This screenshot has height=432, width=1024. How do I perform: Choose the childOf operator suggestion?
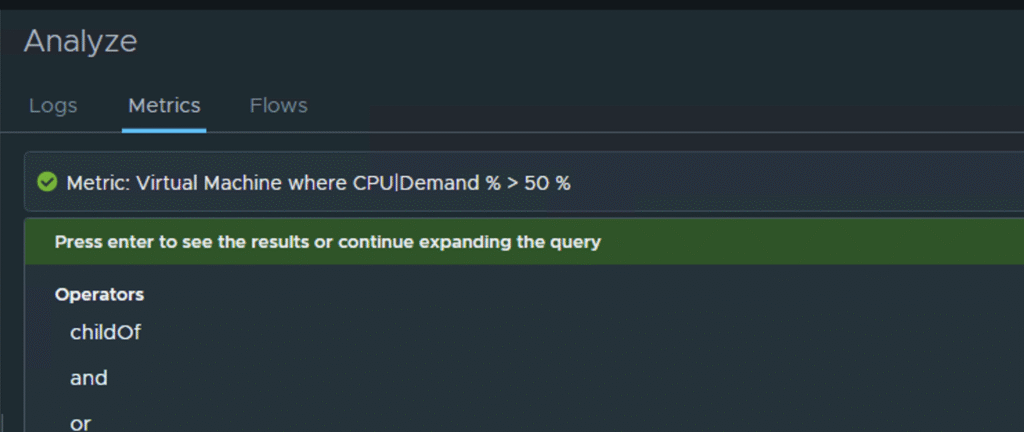(x=105, y=333)
